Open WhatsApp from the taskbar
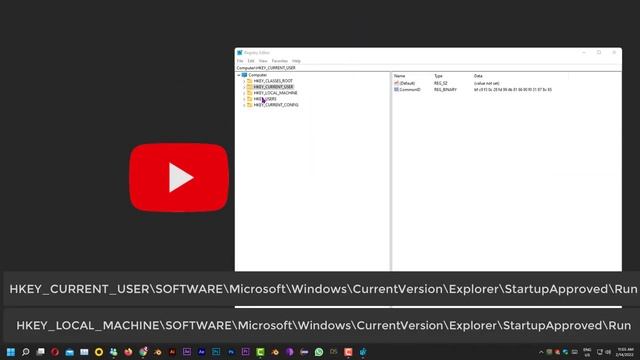 [x=319, y=352]
